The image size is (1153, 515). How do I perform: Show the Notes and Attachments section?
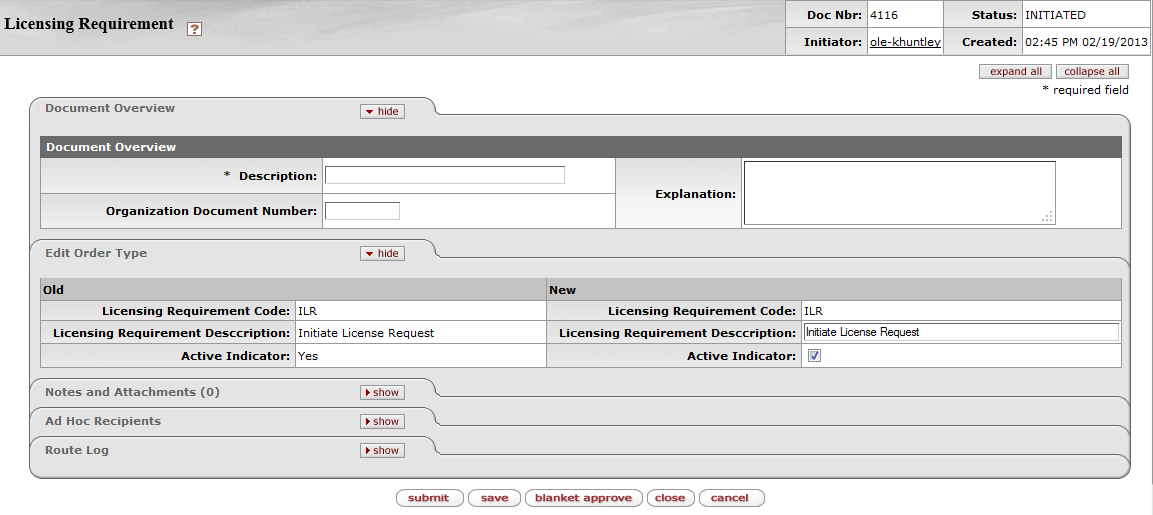tap(382, 393)
